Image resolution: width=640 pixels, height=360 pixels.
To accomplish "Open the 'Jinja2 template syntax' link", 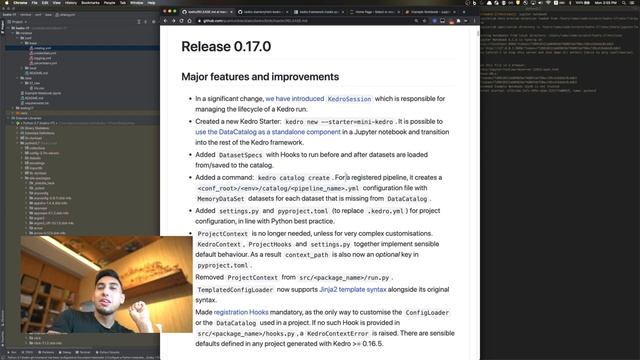I will point(353,289).
